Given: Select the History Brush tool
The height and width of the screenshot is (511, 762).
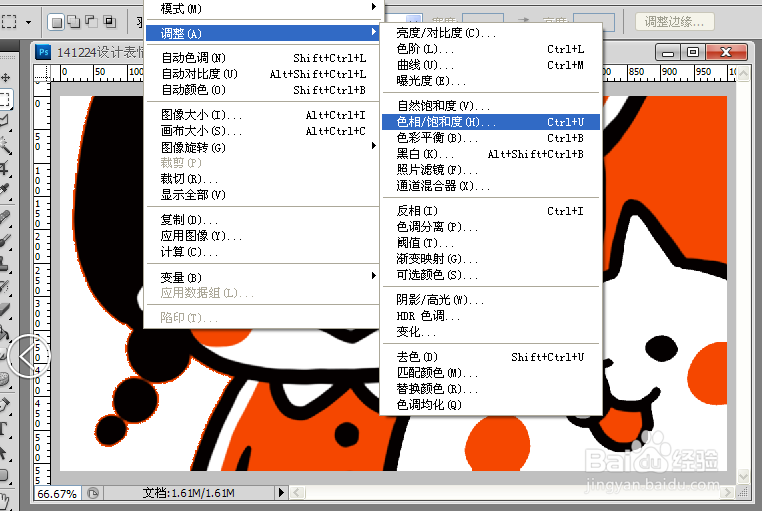Looking at the screenshot, I should point(5,288).
